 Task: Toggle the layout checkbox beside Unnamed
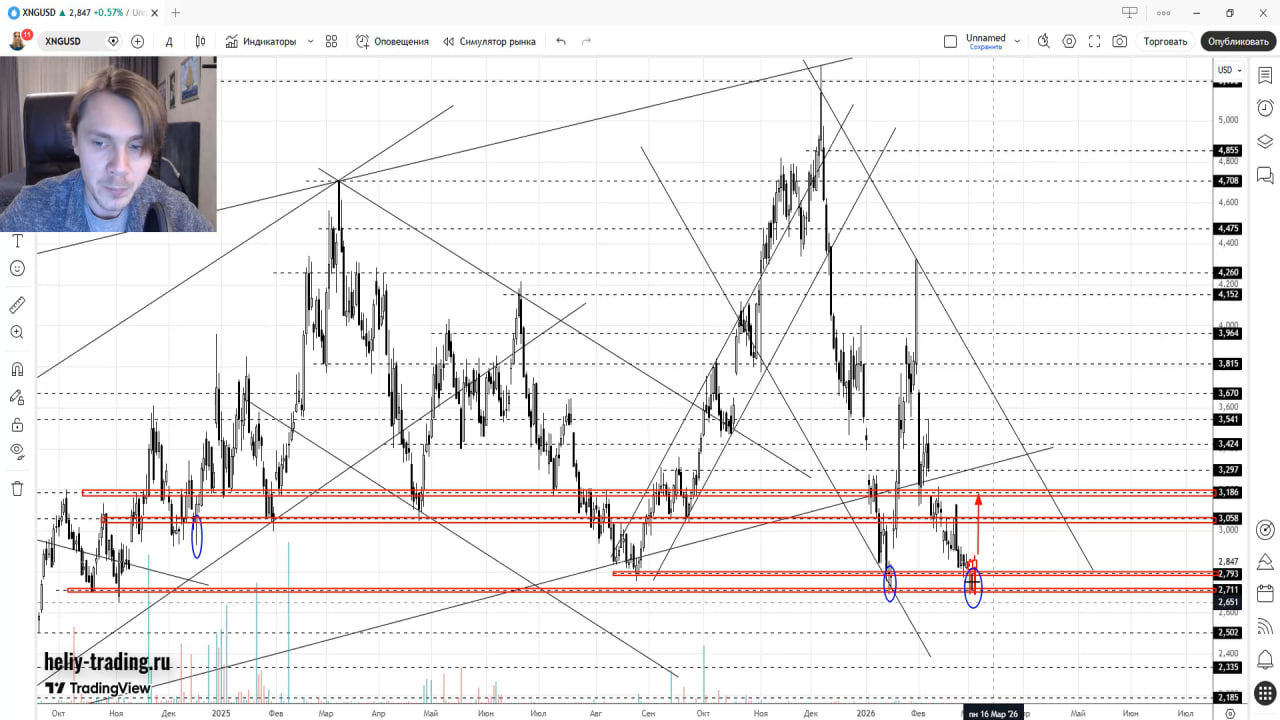point(951,41)
